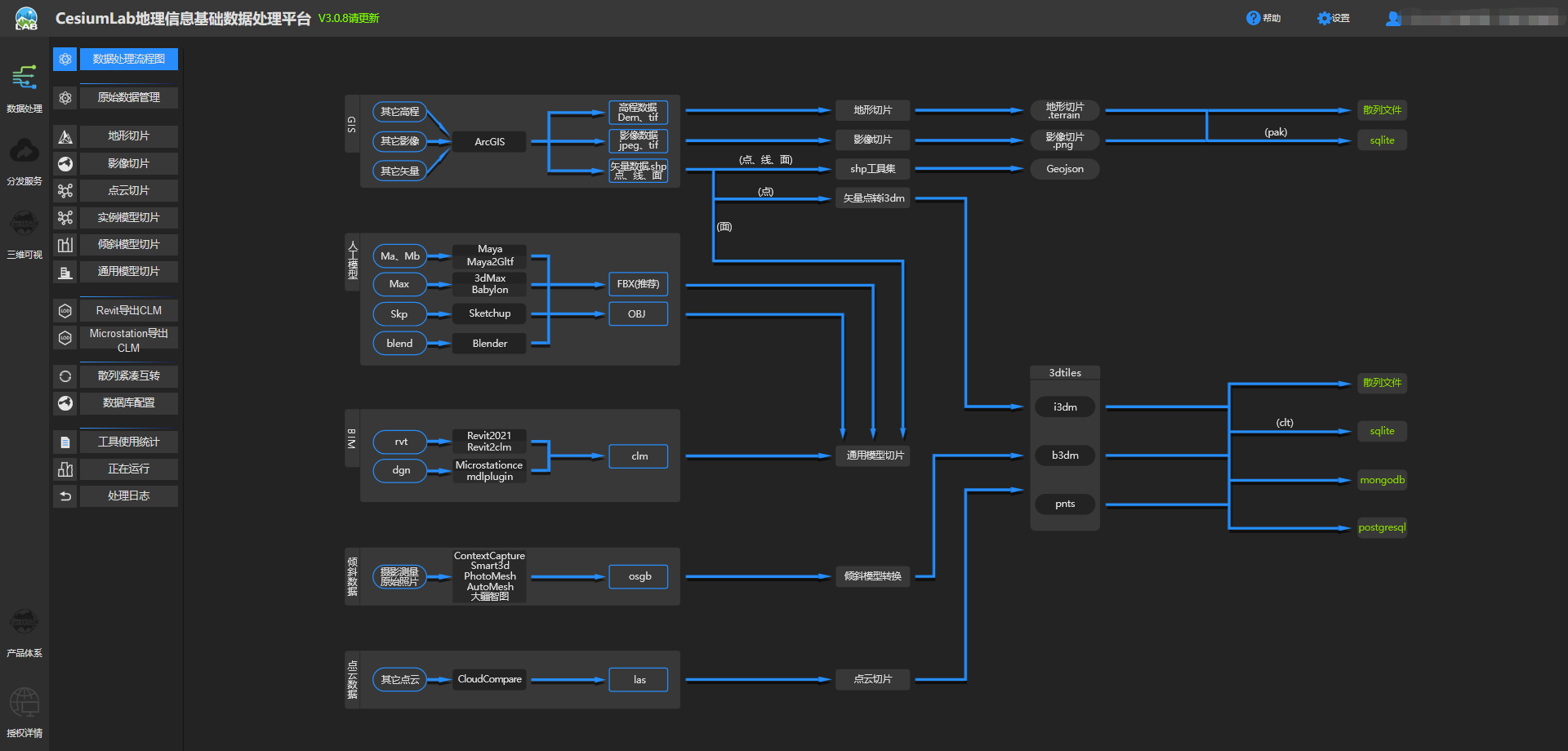Image resolution: width=1568 pixels, height=751 pixels.
Task: Open 通用模型切片 in the side menu
Action: pos(129,272)
